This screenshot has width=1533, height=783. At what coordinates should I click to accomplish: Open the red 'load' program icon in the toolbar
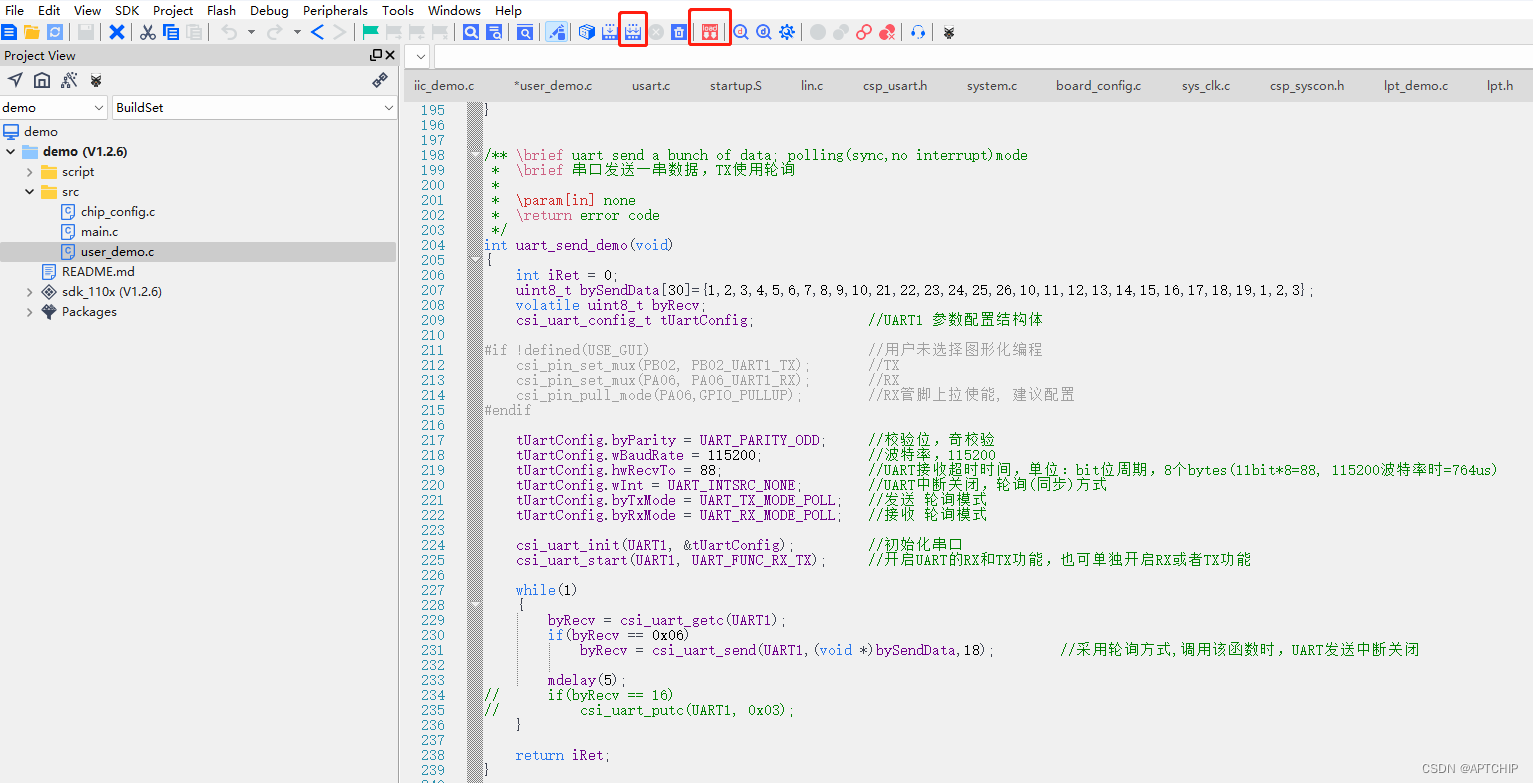point(709,31)
